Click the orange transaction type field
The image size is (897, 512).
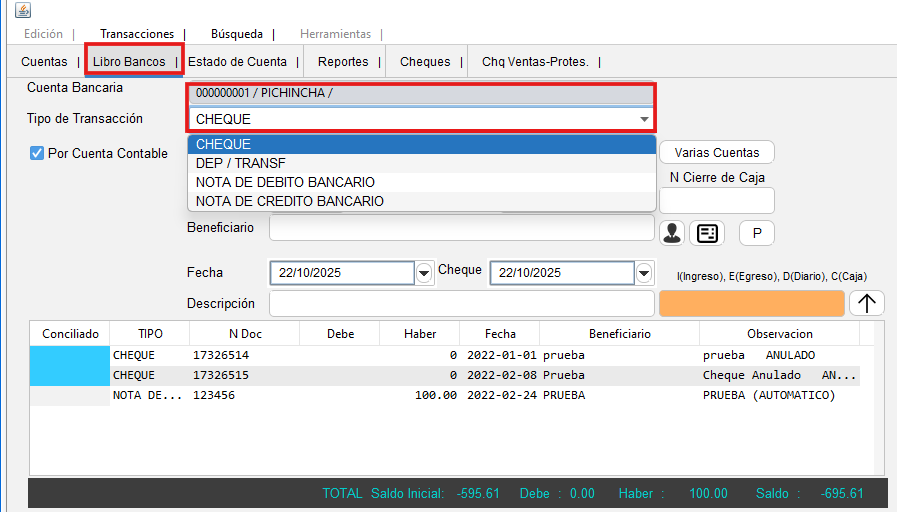click(751, 303)
